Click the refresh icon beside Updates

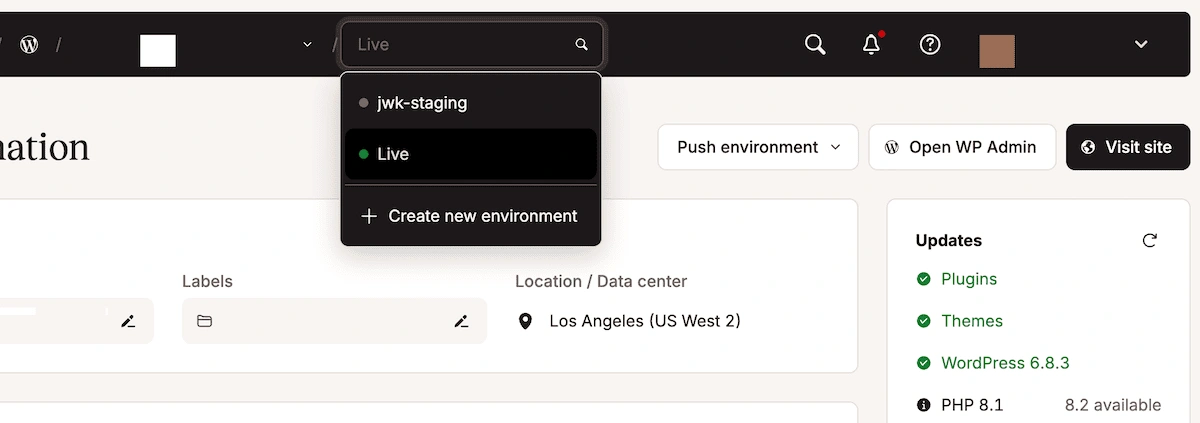point(1150,240)
